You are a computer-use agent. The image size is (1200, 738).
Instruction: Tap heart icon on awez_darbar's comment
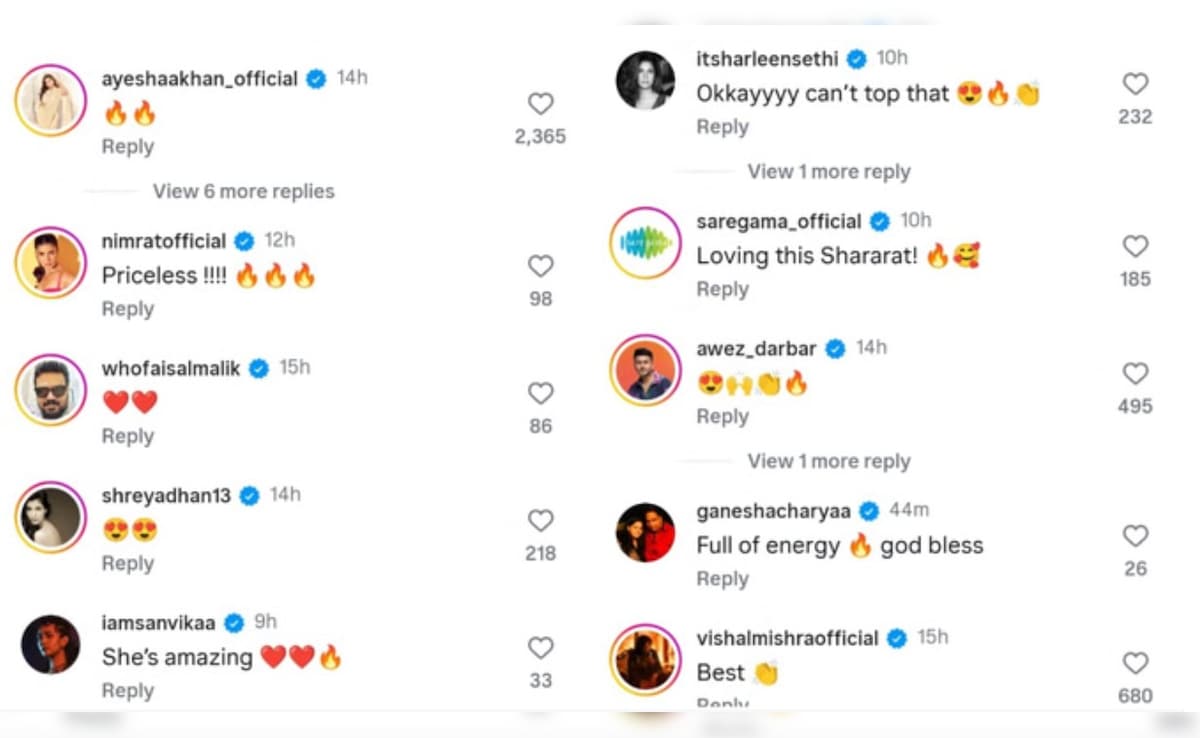coord(1135,374)
